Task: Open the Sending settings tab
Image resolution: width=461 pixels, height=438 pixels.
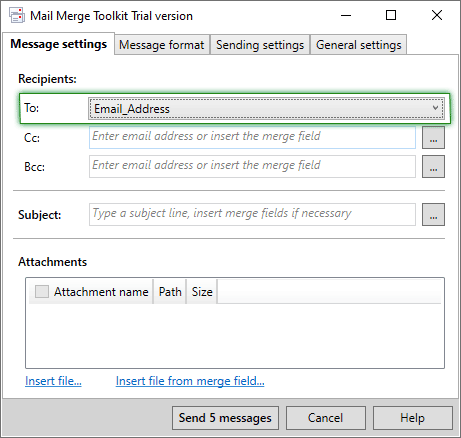Action: pyautogui.click(x=260, y=45)
